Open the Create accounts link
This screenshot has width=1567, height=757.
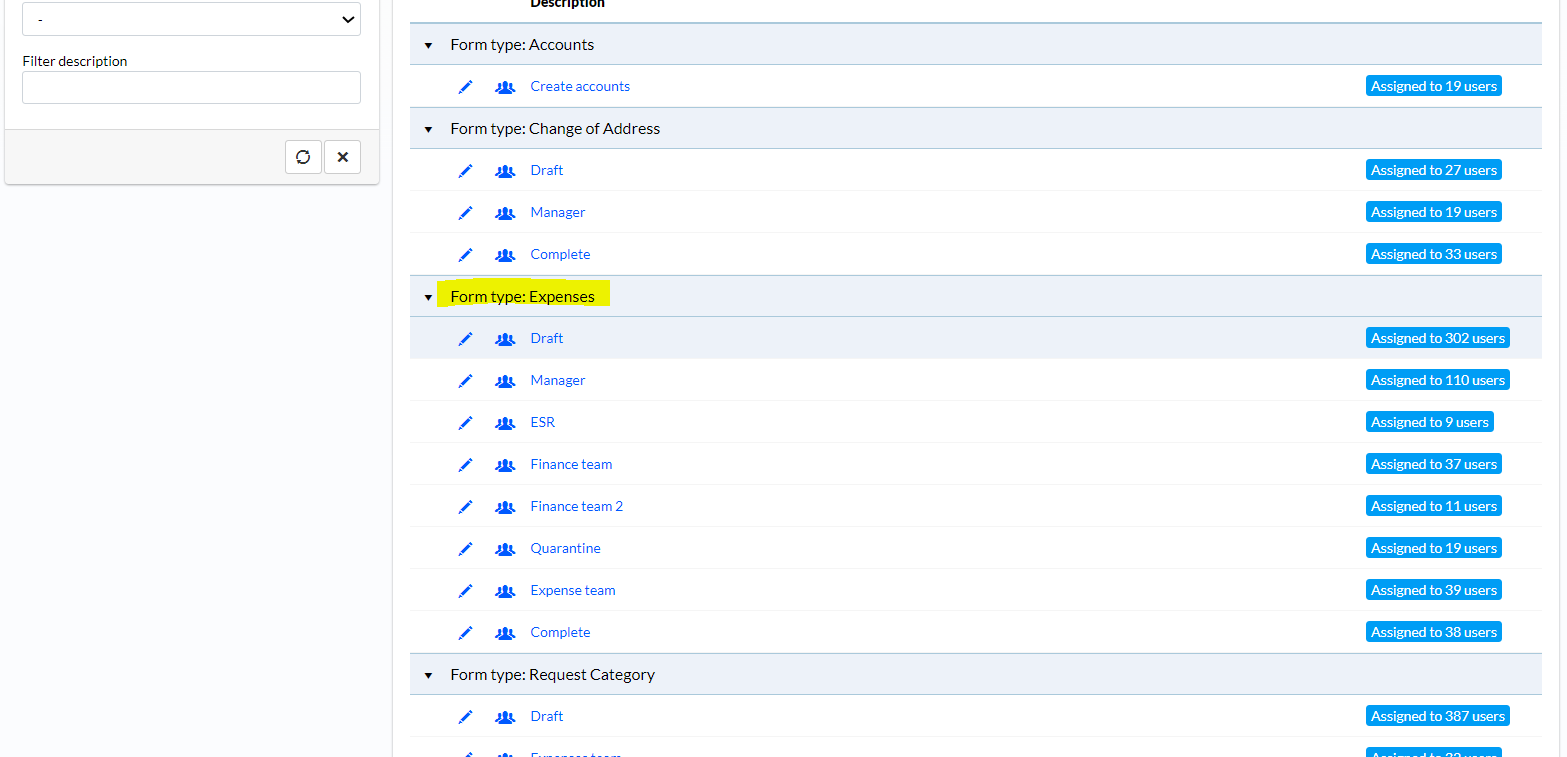point(580,86)
